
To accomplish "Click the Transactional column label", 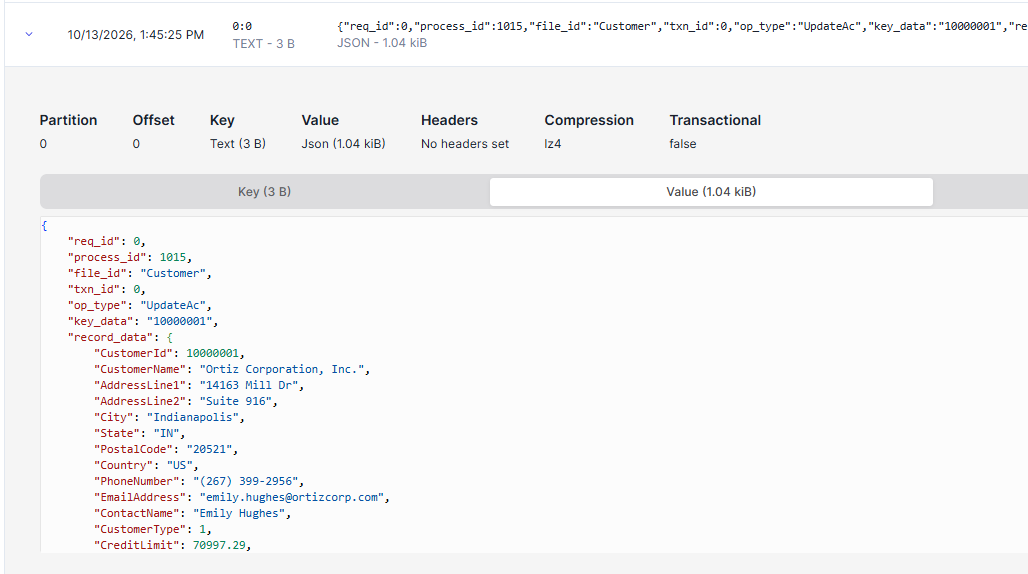I will click(x=715, y=121).
